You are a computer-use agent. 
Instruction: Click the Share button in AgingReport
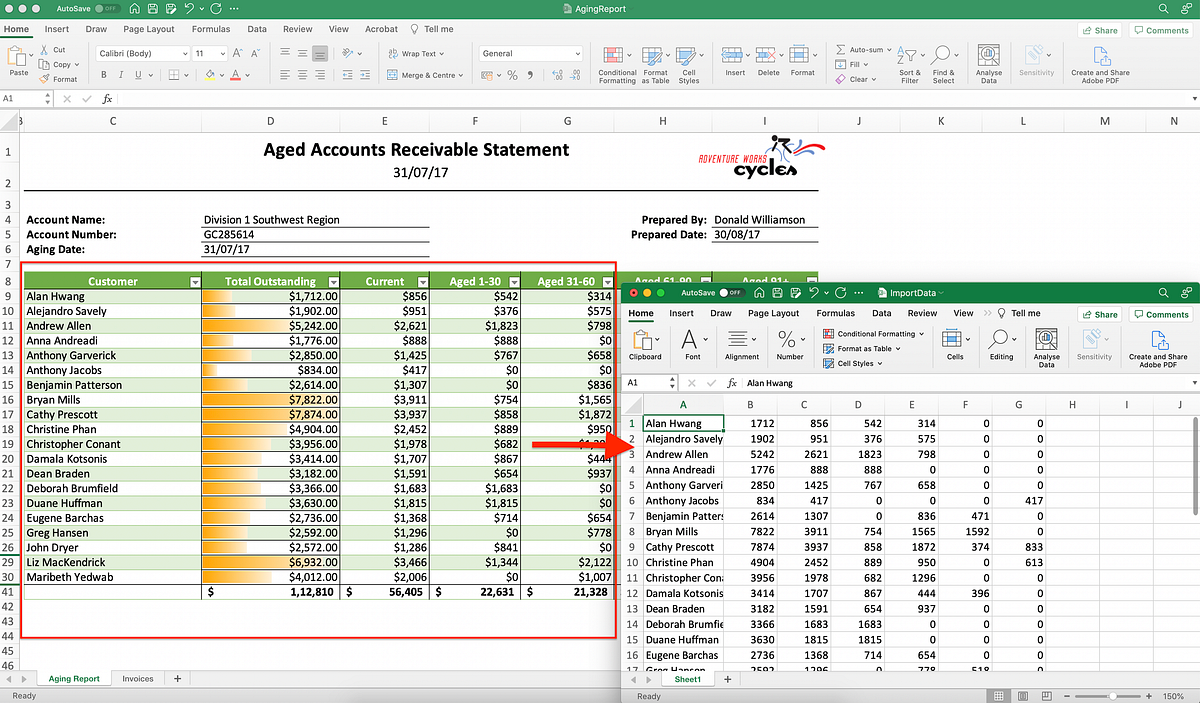click(x=1098, y=29)
